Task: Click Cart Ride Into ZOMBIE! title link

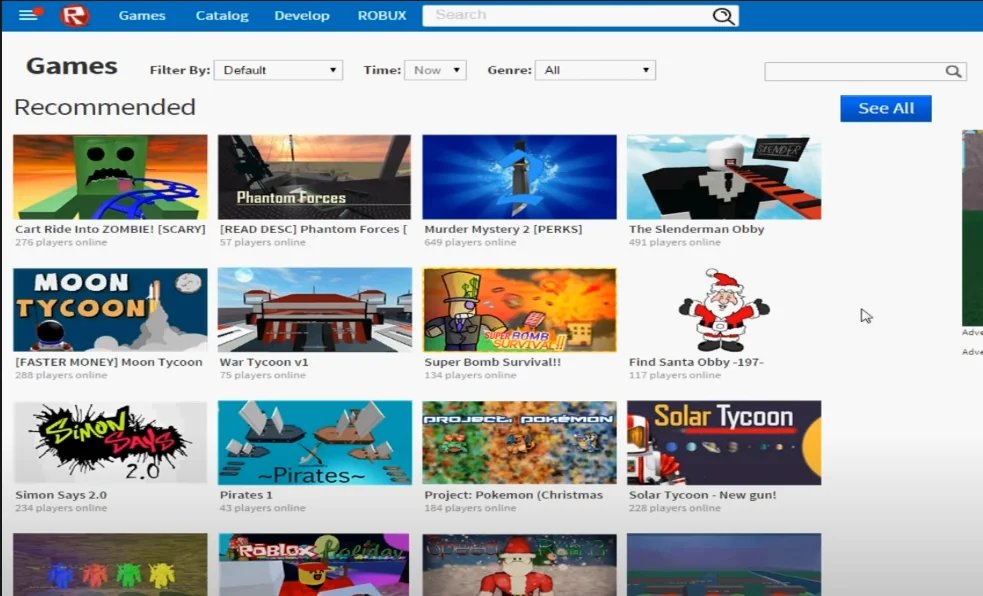Action: pos(110,229)
